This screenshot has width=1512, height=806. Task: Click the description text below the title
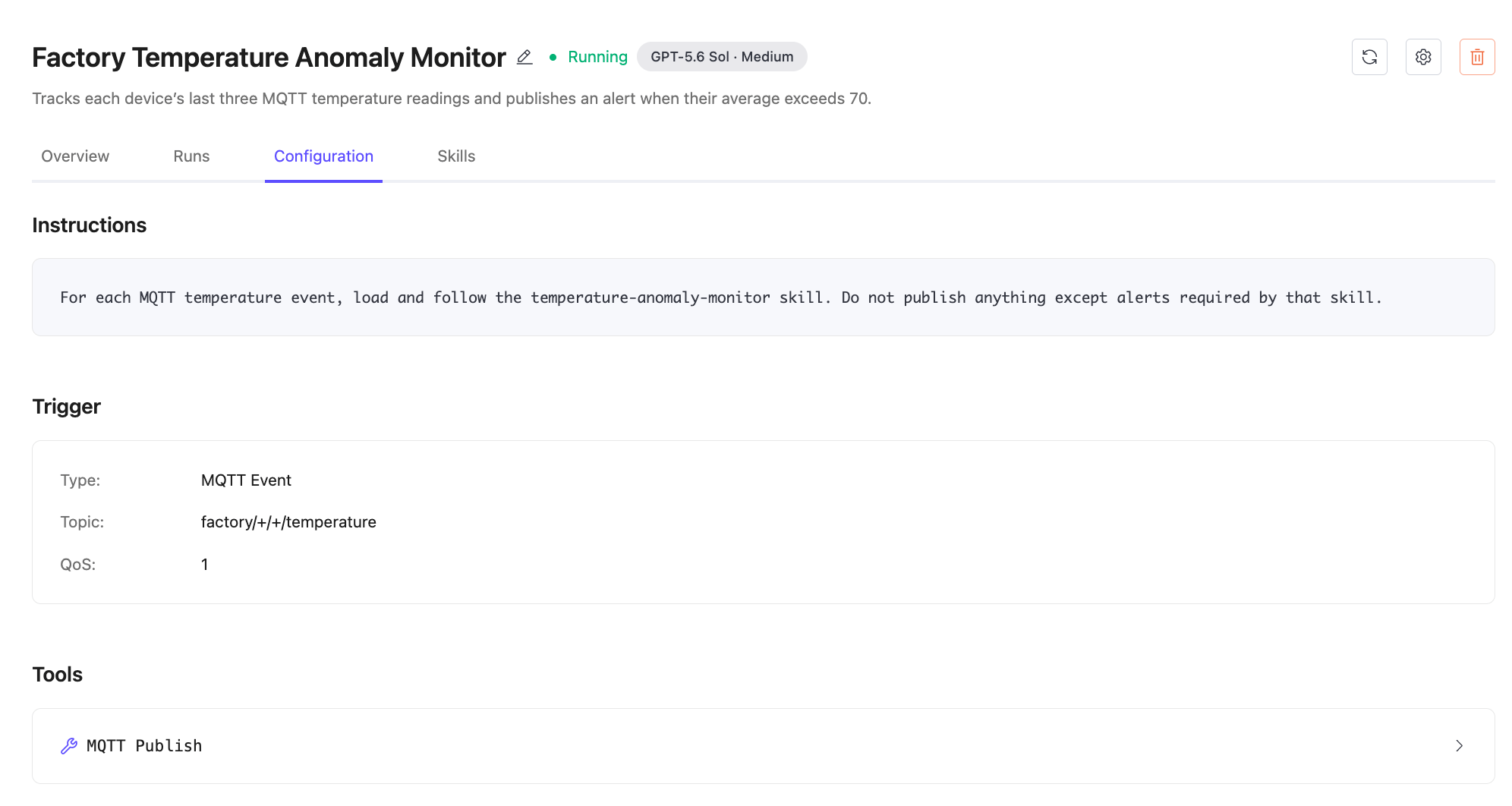coord(452,99)
